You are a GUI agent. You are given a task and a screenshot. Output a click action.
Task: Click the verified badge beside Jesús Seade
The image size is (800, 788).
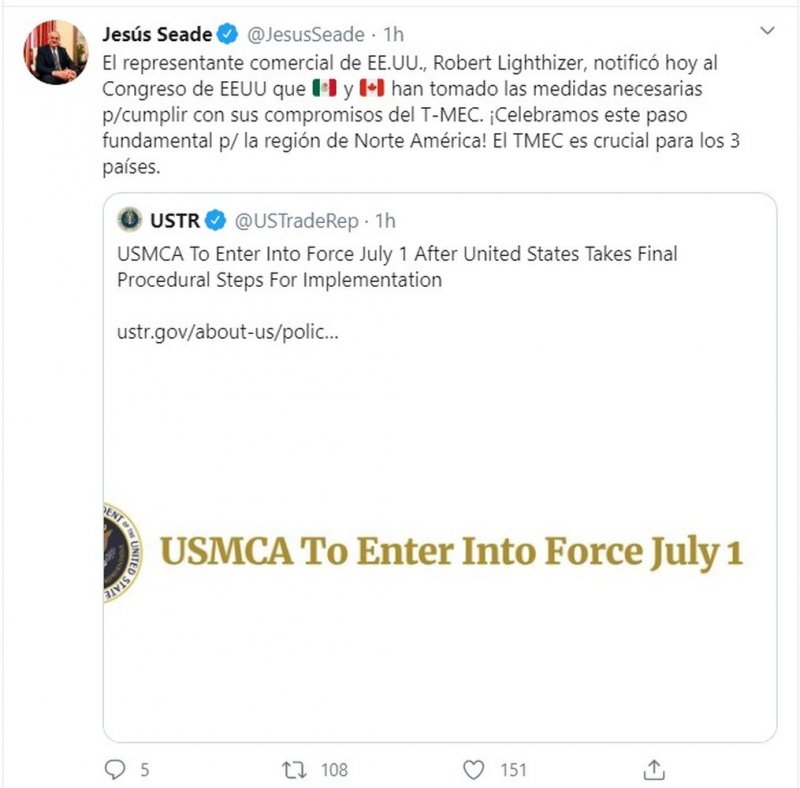(x=227, y=35)
